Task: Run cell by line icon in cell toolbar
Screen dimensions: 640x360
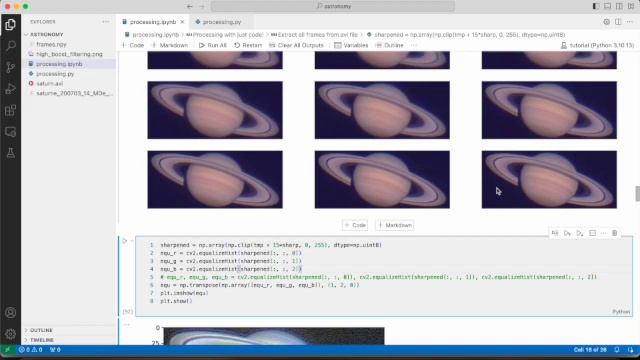Action: 555,233
